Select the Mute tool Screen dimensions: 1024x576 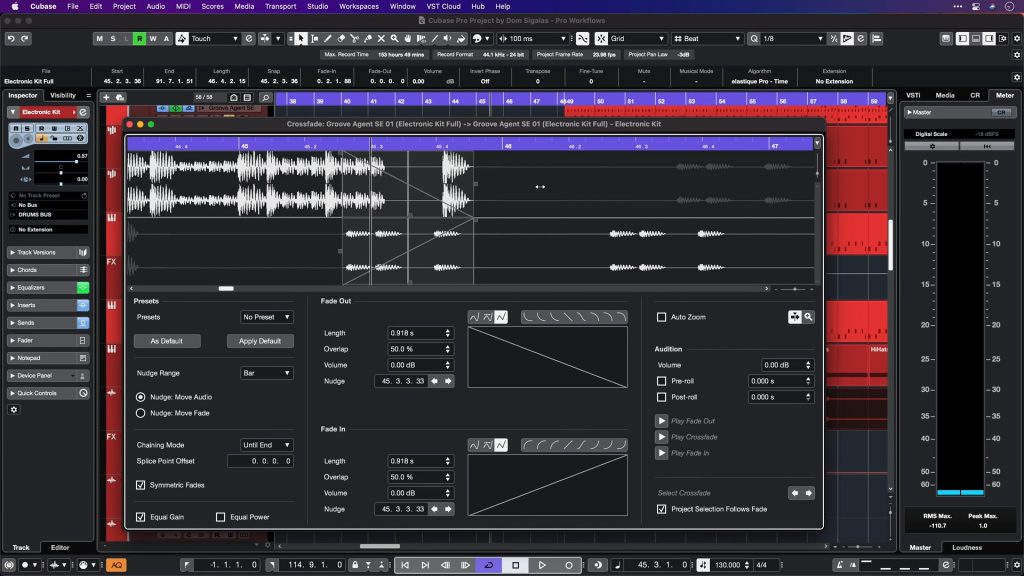(381, 38)
